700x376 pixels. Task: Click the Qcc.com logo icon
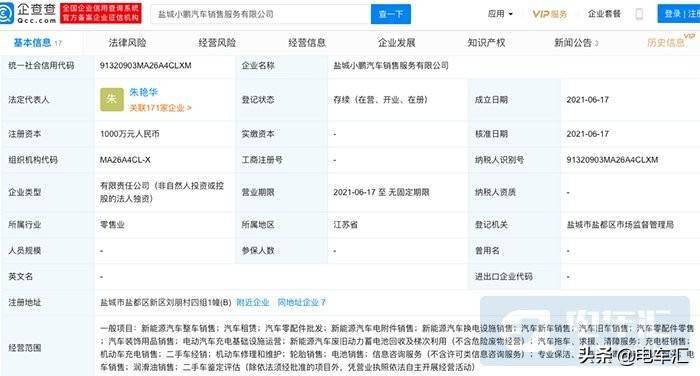[6, 13]
